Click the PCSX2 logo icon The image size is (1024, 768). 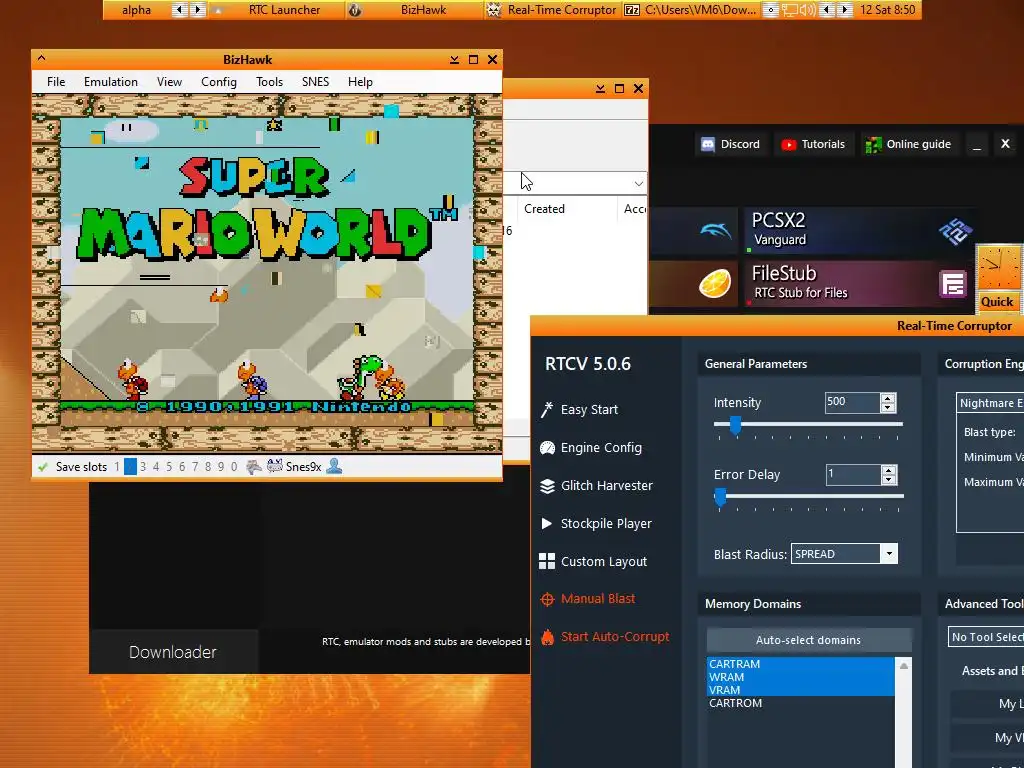955,231
